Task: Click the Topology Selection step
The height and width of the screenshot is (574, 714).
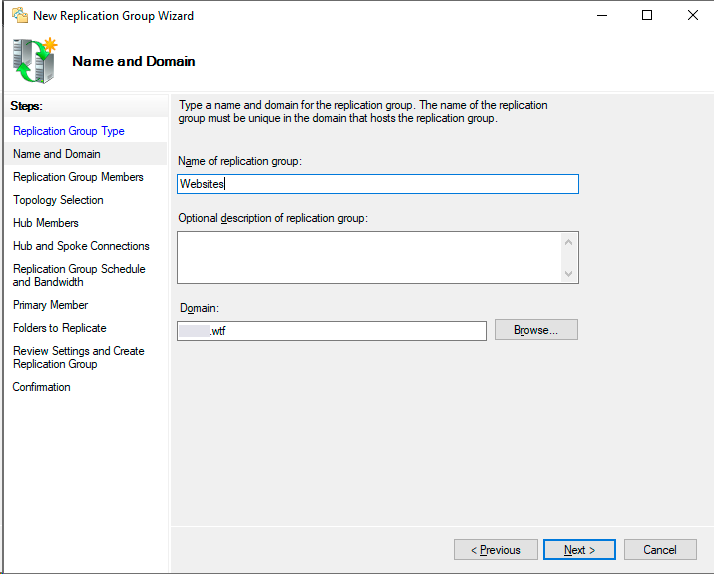Action: pos(58,200)
